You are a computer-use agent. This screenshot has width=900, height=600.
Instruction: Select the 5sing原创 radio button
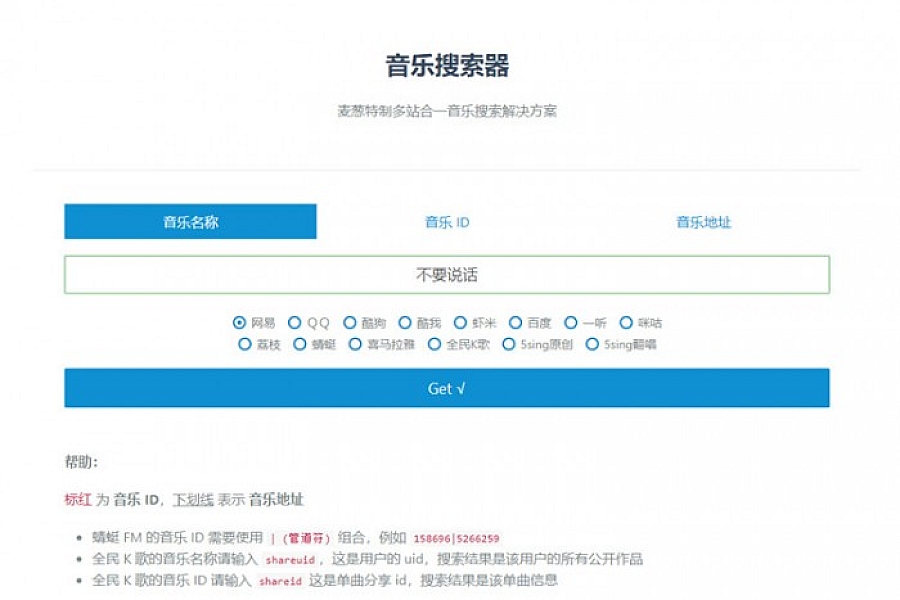[510, 345]
